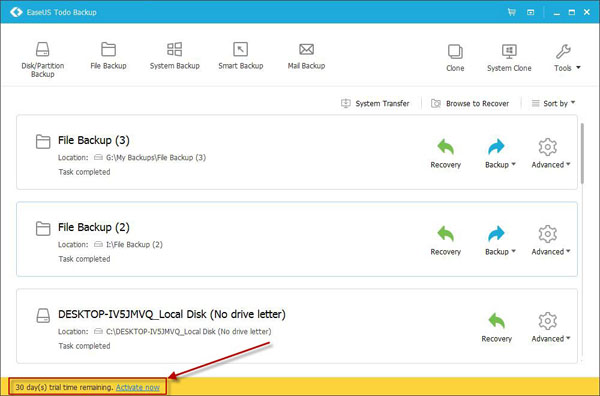Click the title bar menu icon beside the cart
The image size is (600, 396).
pos(531,12)
